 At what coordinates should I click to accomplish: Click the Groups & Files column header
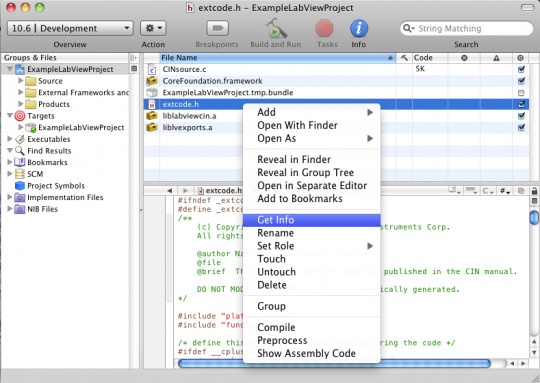pyautogui.click(x=65, y=58)
